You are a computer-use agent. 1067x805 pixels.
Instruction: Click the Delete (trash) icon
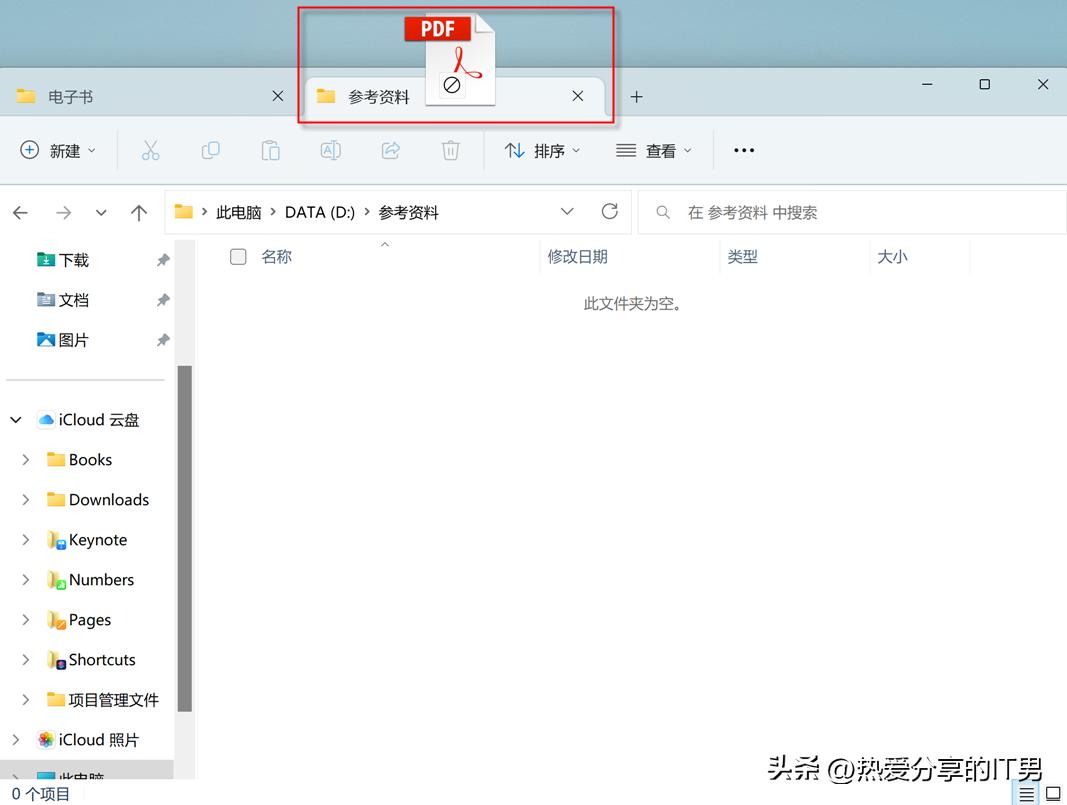coord(450,150)
